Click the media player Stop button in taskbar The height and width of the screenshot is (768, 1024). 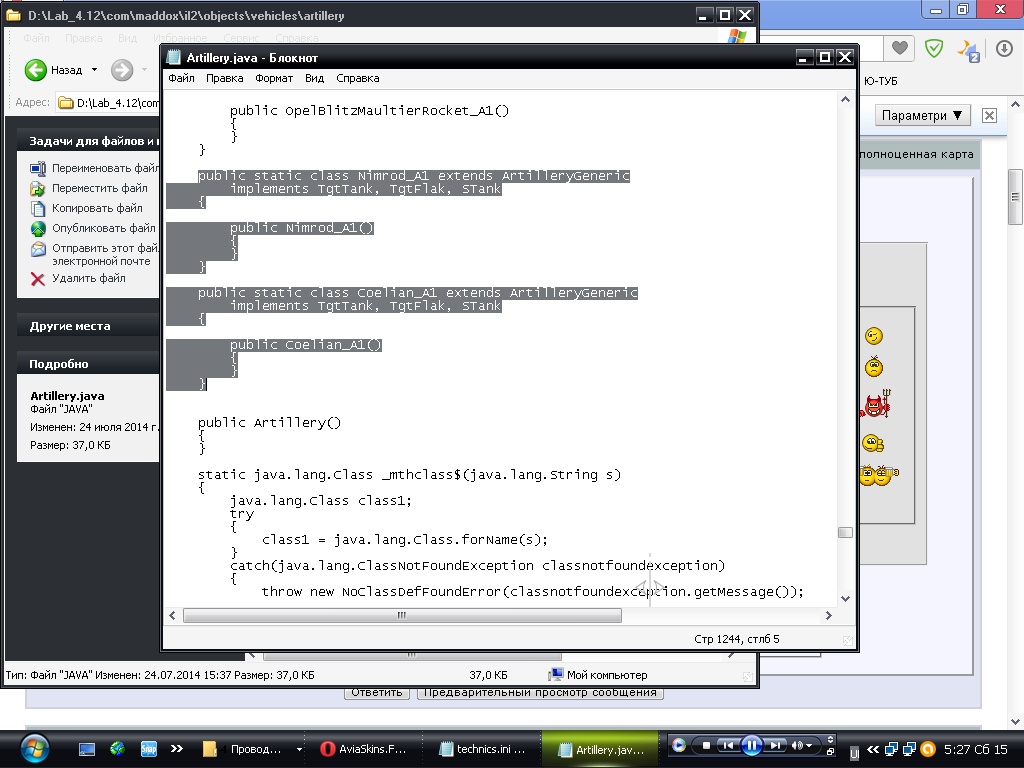[x=705, y=745]
